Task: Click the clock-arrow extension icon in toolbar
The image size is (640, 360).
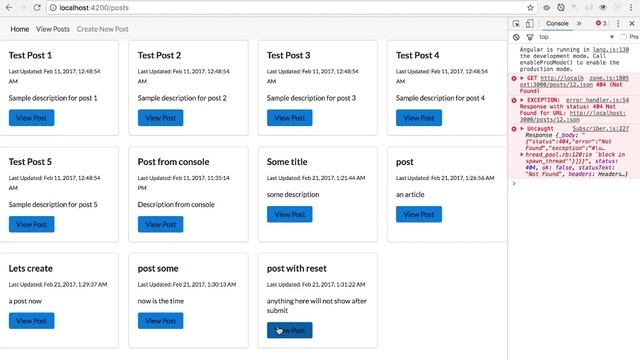Action: pos(561,7)
